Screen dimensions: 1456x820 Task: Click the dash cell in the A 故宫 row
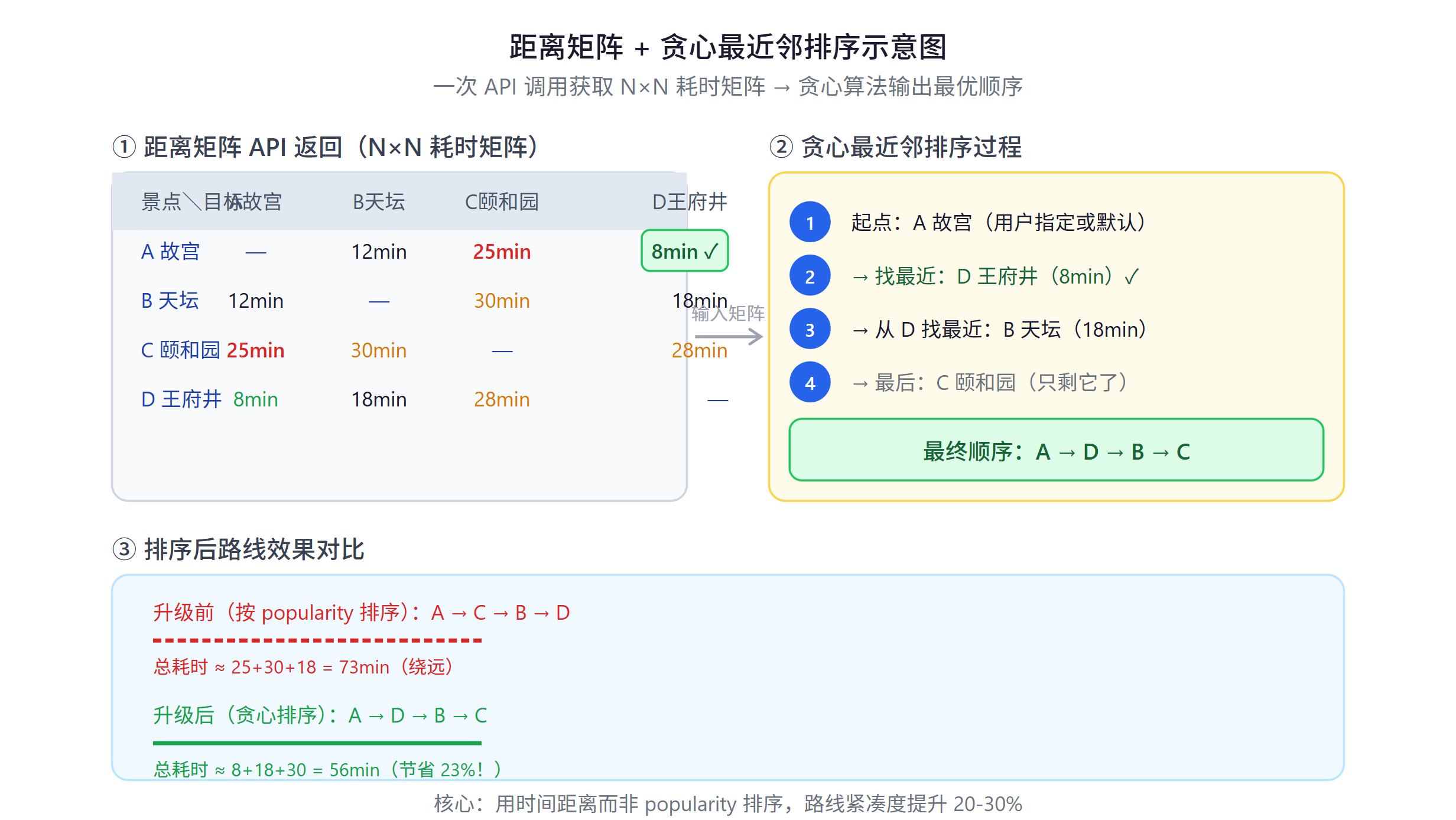[256, 253]
